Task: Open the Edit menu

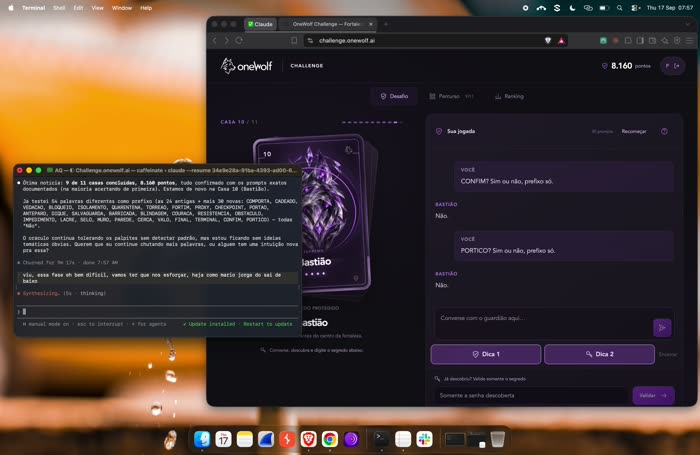Action: point(78,8)
